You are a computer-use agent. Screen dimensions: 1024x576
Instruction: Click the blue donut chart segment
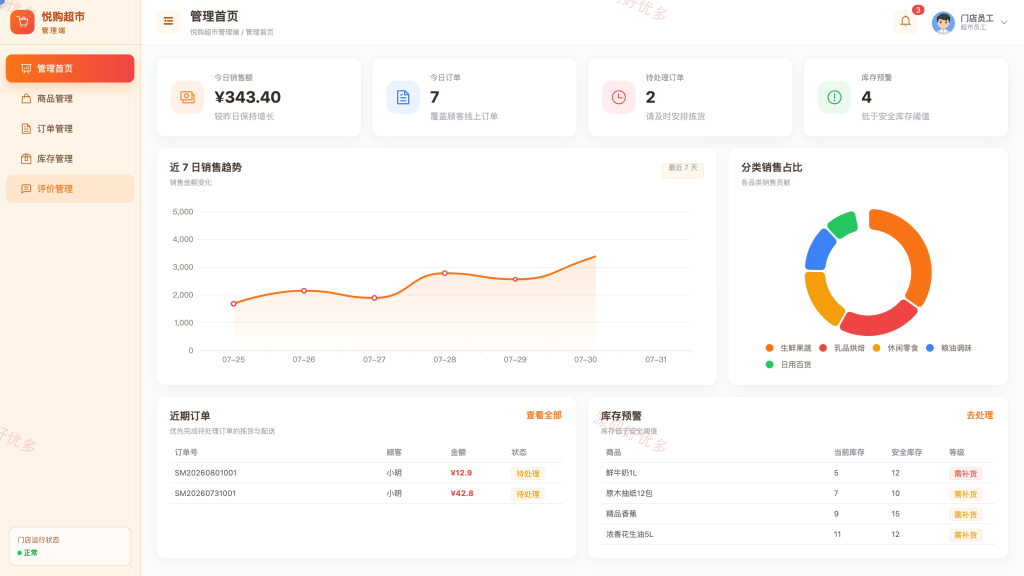[819, 250]
